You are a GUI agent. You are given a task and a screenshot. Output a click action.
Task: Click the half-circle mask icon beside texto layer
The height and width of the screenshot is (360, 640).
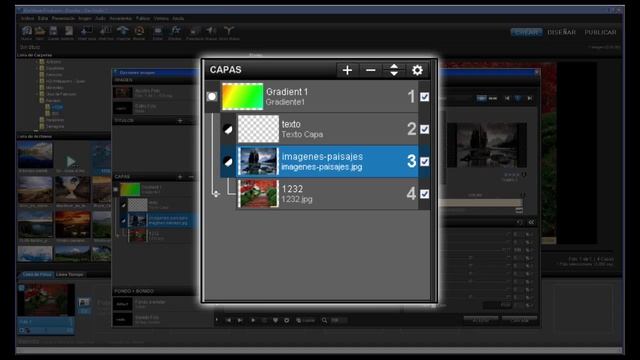click(x=228, y=129)
